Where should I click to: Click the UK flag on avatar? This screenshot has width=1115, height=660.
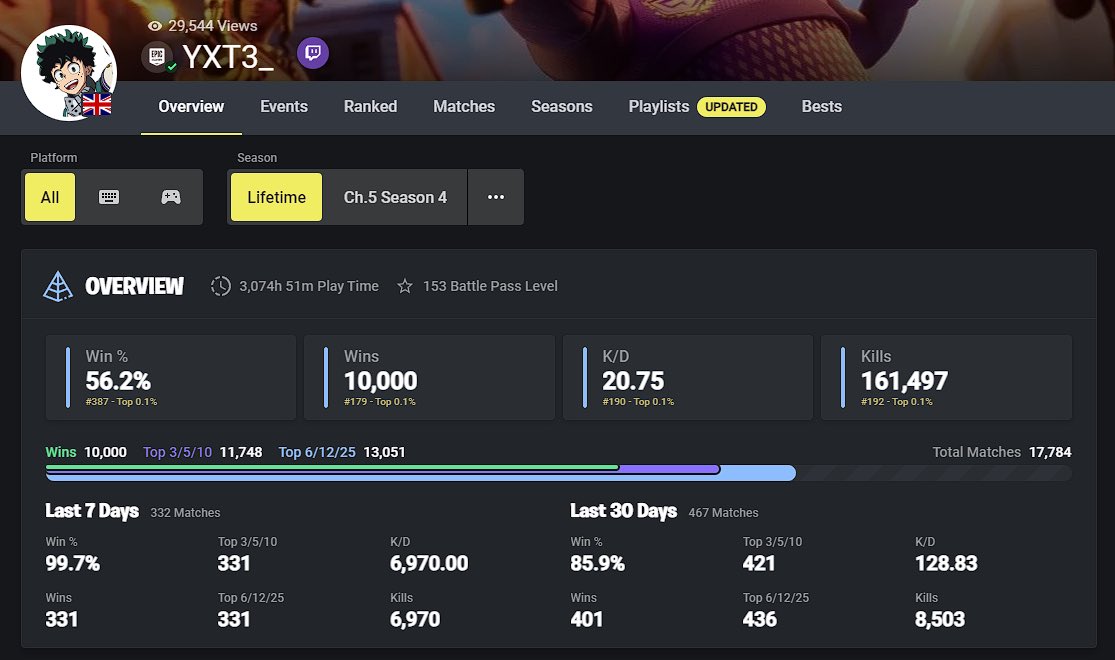click(97, 105)
